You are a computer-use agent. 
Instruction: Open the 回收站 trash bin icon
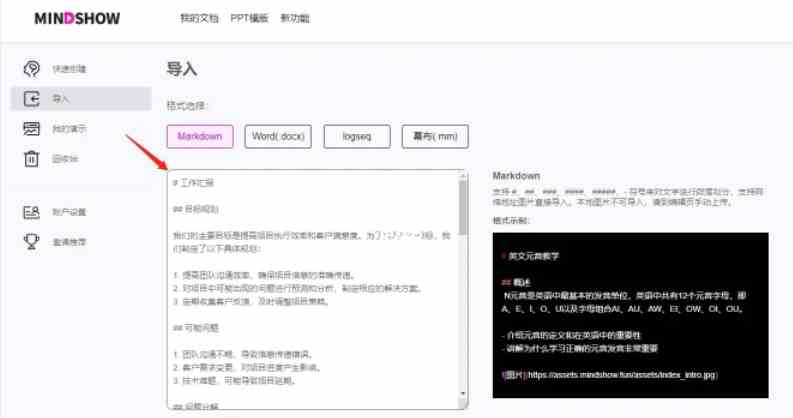click(x=31, y=159)
